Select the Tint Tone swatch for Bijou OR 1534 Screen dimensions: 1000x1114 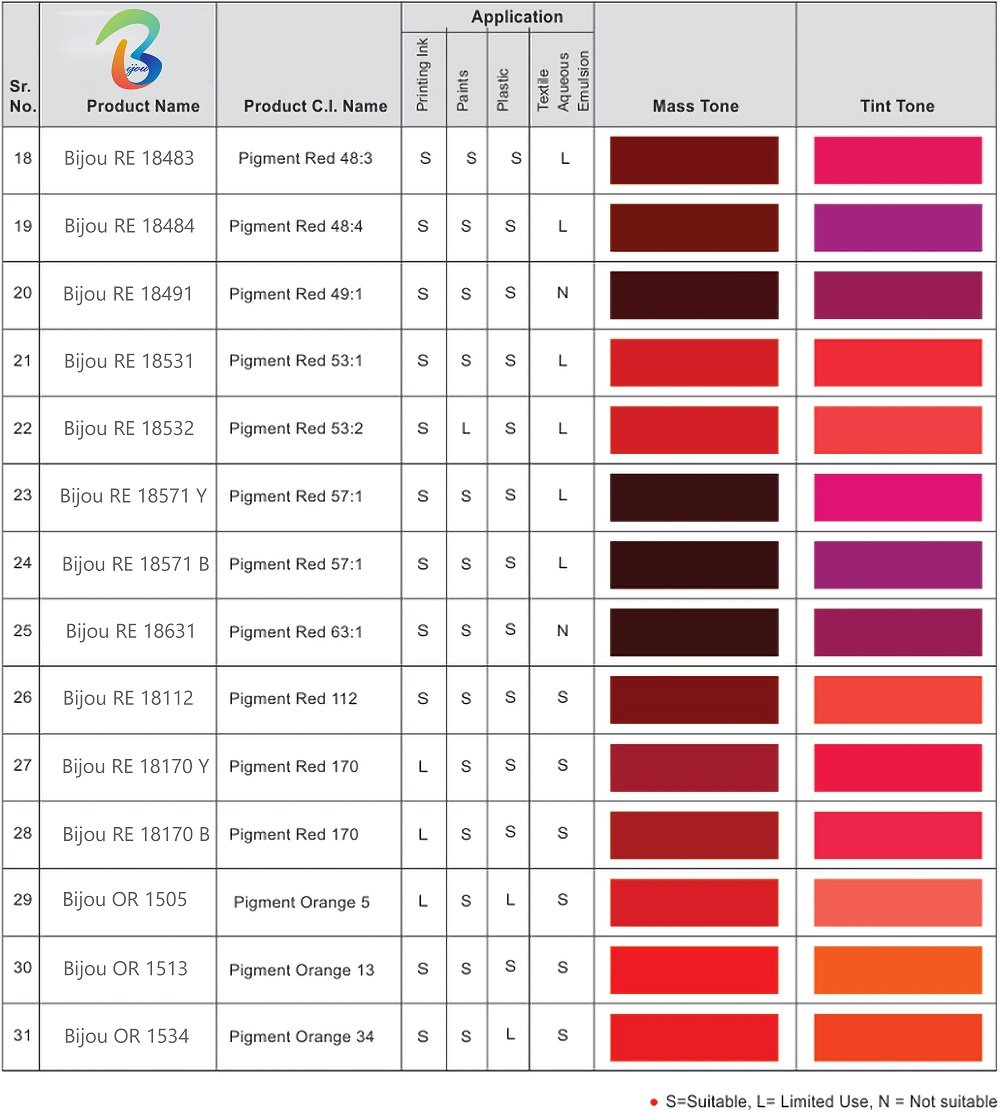(898, 1037)
